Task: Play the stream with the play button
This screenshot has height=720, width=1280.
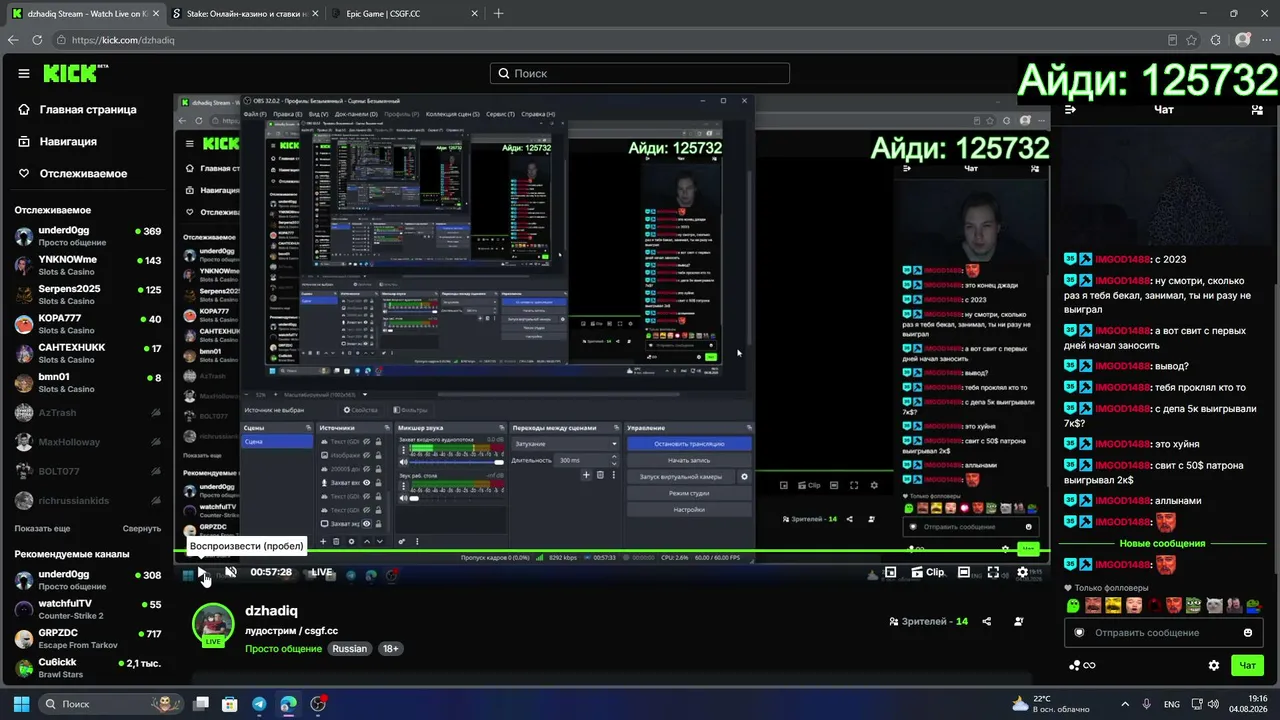Action: click(201, 573)
